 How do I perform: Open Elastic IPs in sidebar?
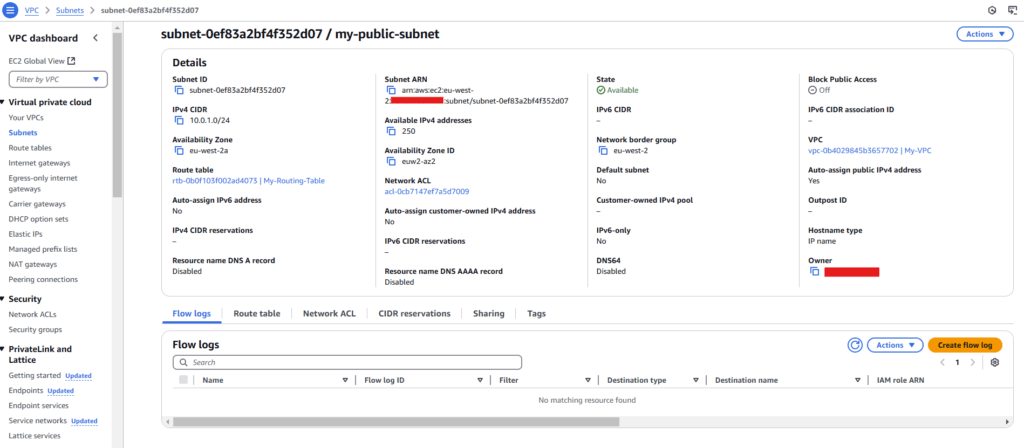pos(24,234)
